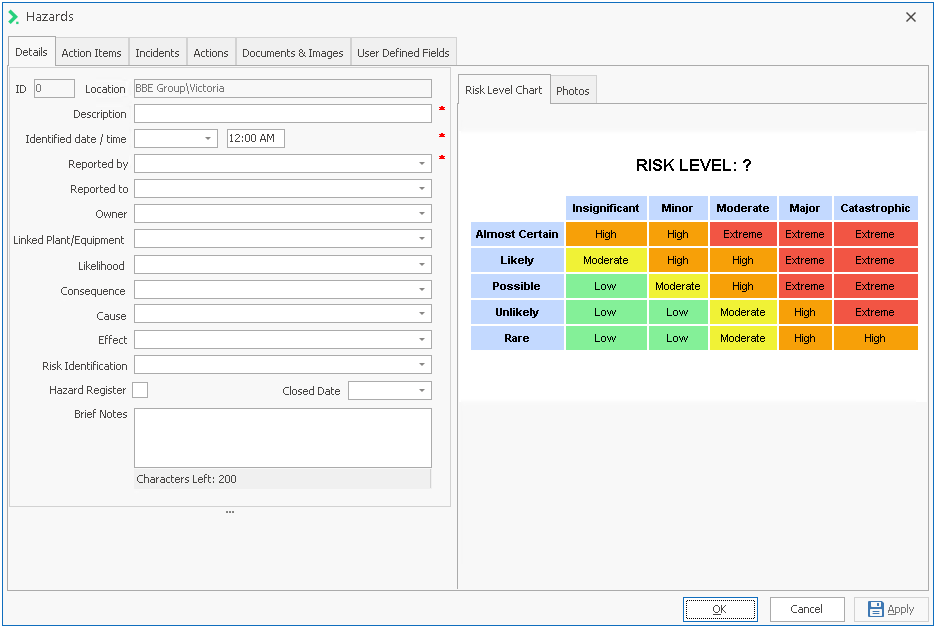Click the ID field

54,88
